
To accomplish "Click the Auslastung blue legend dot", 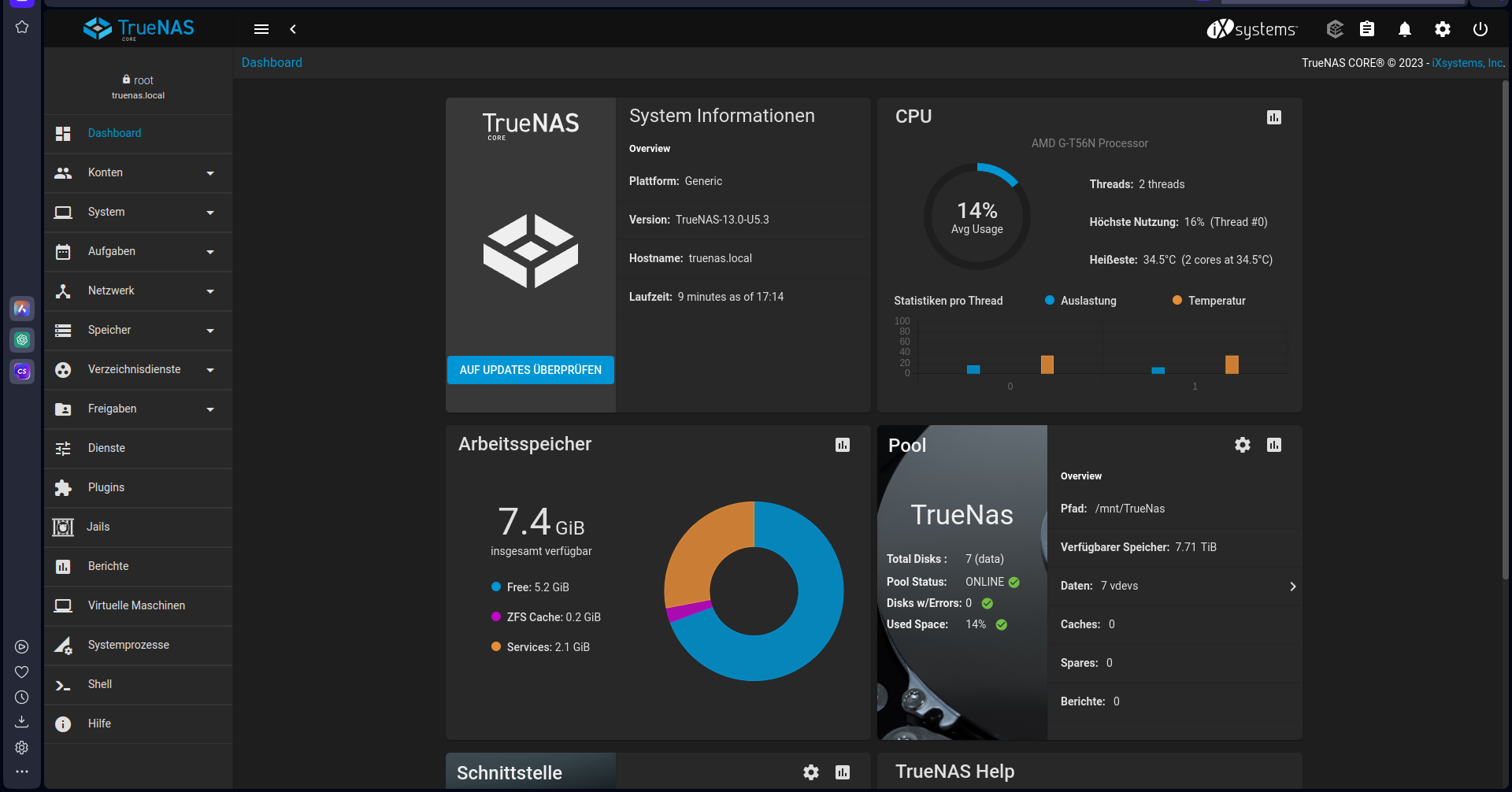I will coord(1050,300).
